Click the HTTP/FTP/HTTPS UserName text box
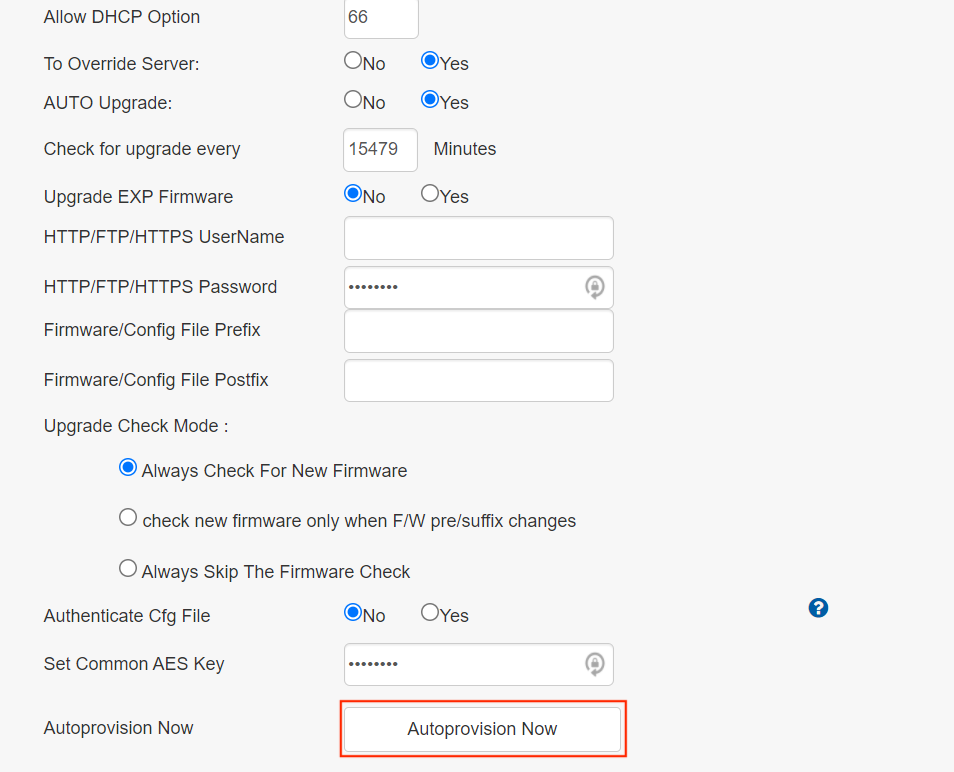 478,238
